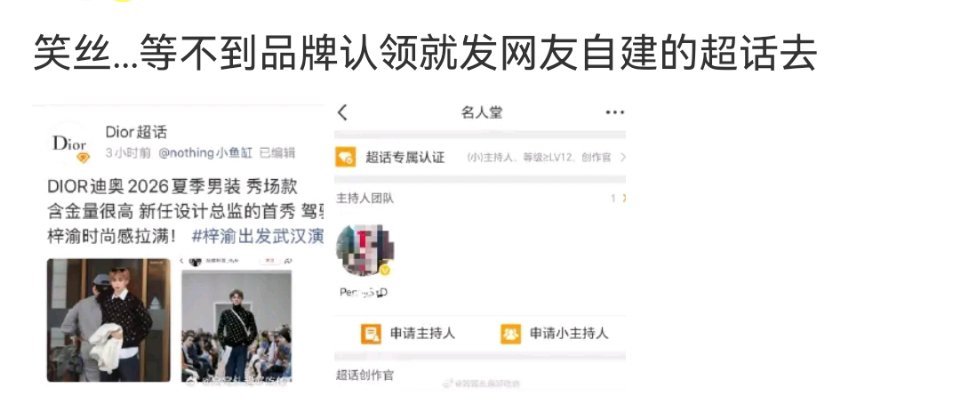The width and height of the screenshot is (960, 412).
Task: Click the Dior logo avatar
Action: [69, 143]
